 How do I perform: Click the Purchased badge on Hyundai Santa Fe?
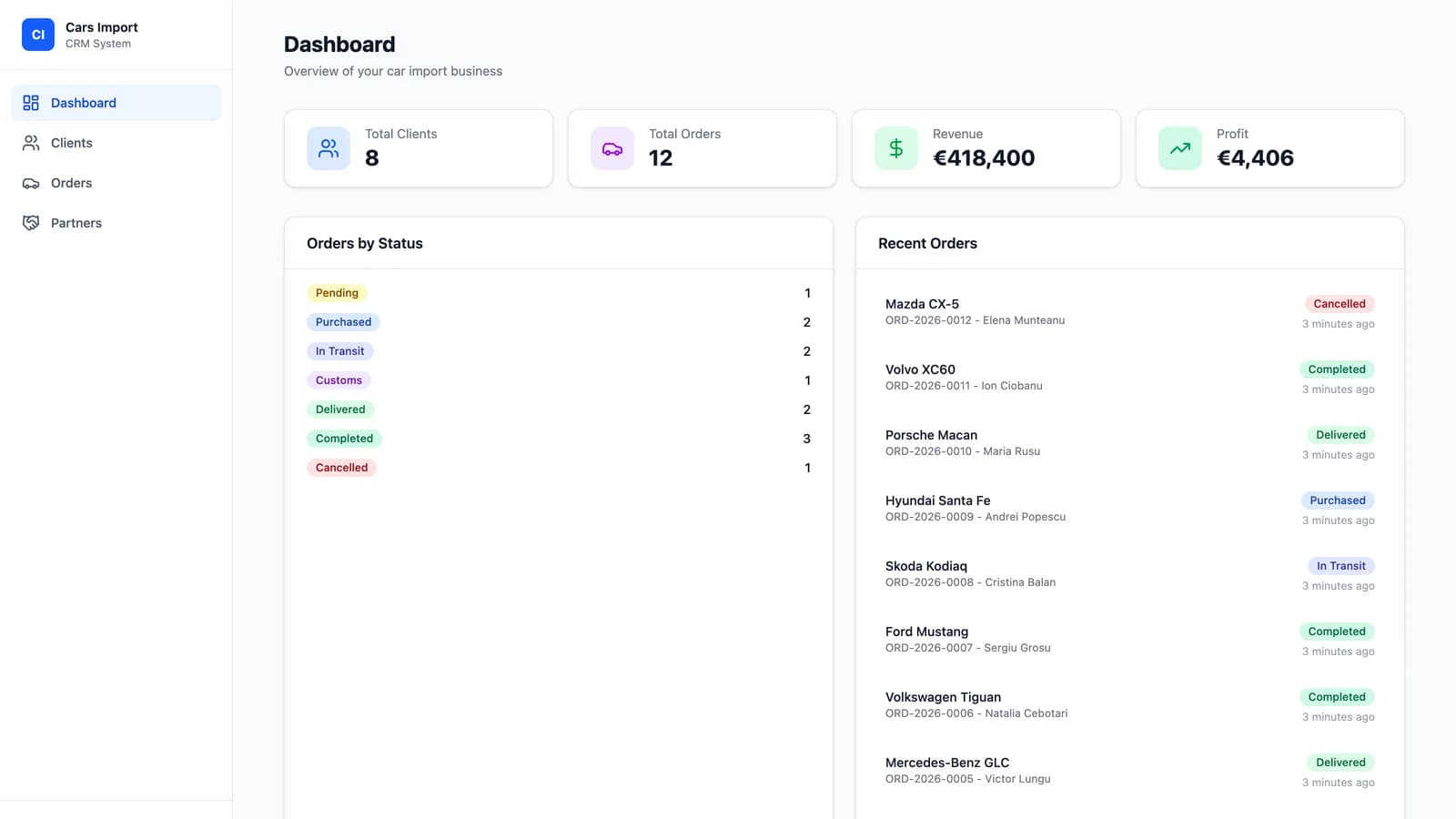click(x=1337, y=500)
